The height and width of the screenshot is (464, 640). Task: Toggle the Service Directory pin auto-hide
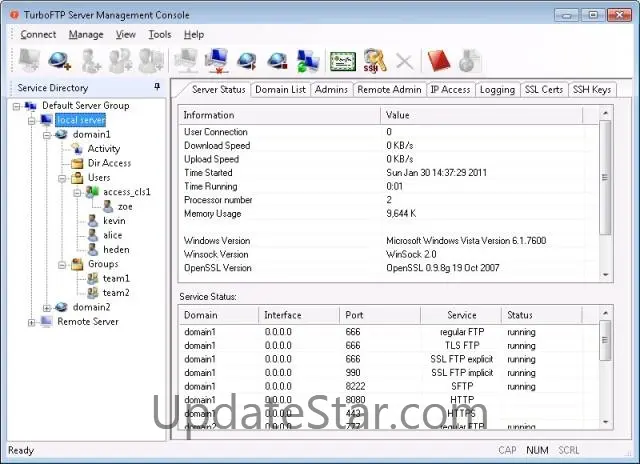[x=157, y=88]
